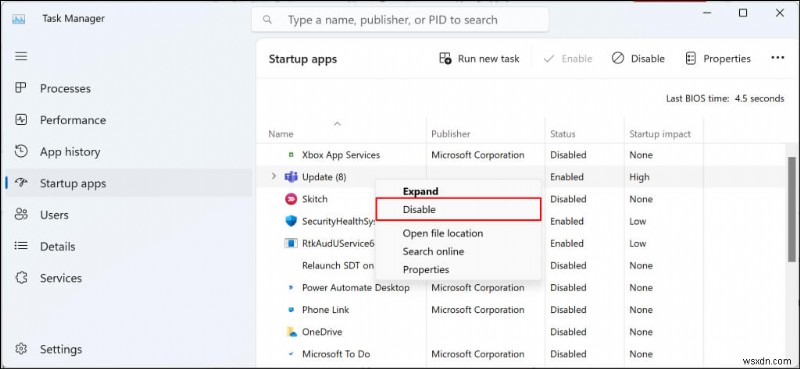Screen dimensions: 800x369
Task: Select Search online in context menu
Action: (433, 251)
